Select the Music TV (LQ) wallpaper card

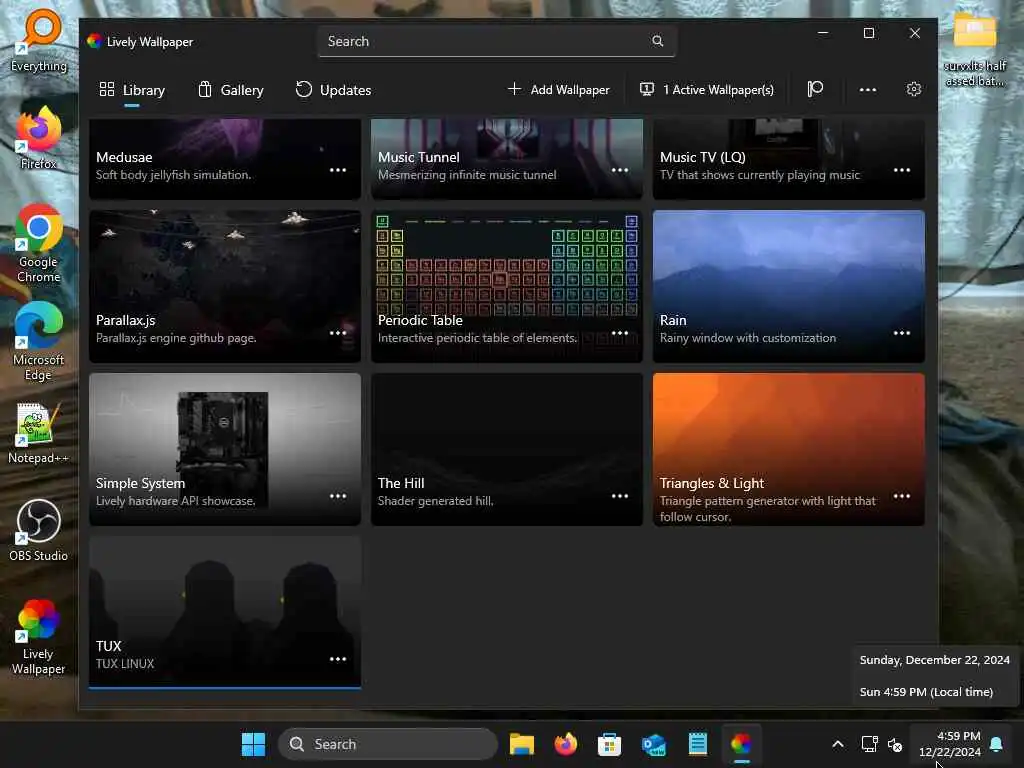pos(789,159)
